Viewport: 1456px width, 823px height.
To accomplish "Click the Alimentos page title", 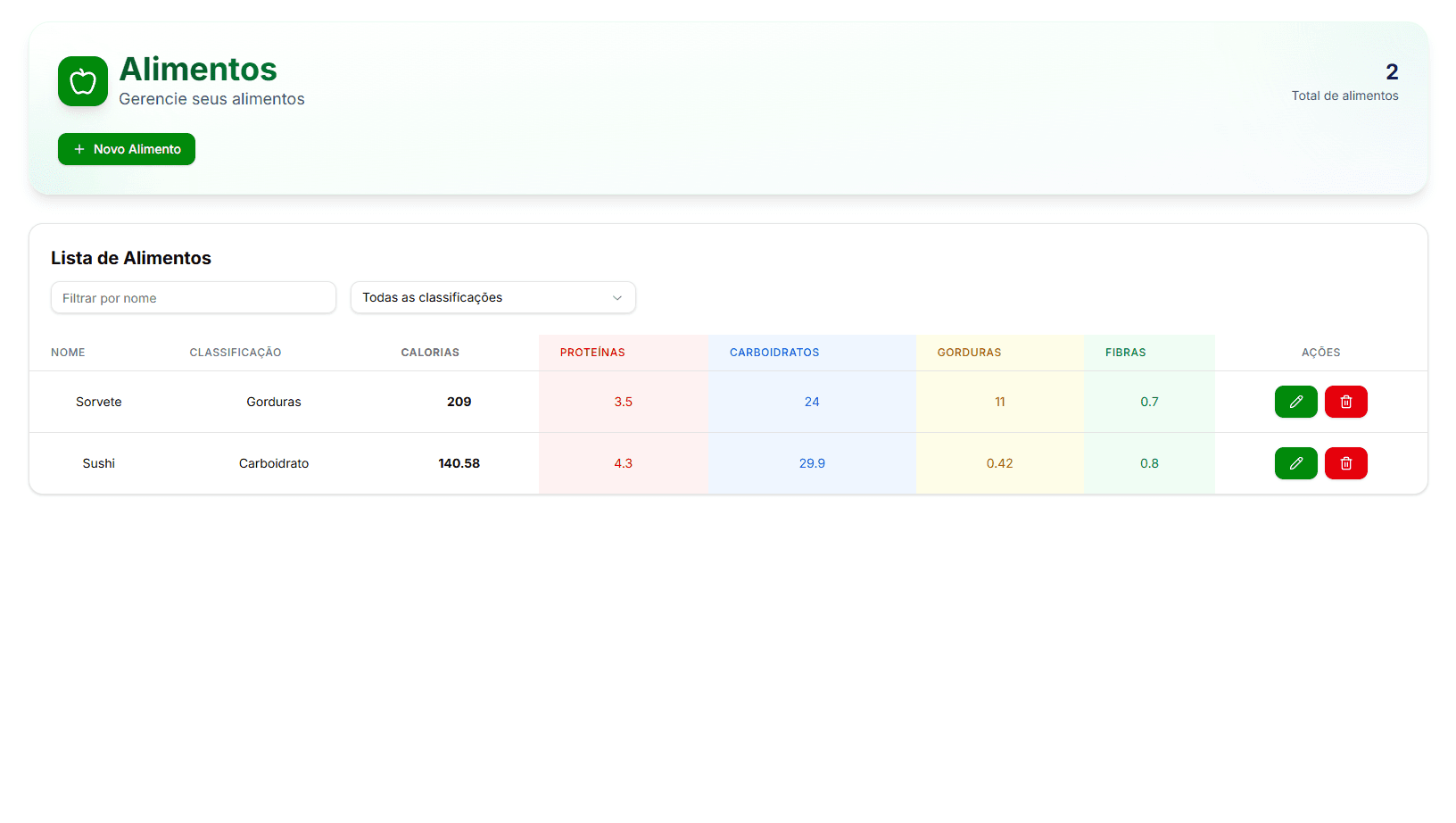I will (x=198, y=69).
